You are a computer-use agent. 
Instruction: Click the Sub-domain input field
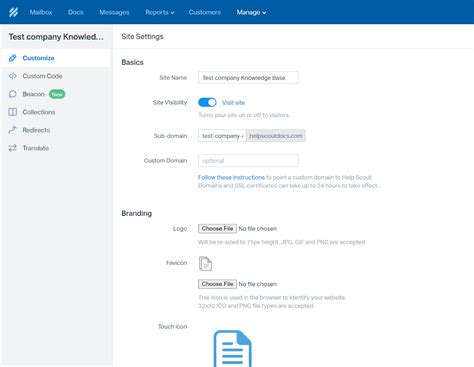[x=222, y=136]
